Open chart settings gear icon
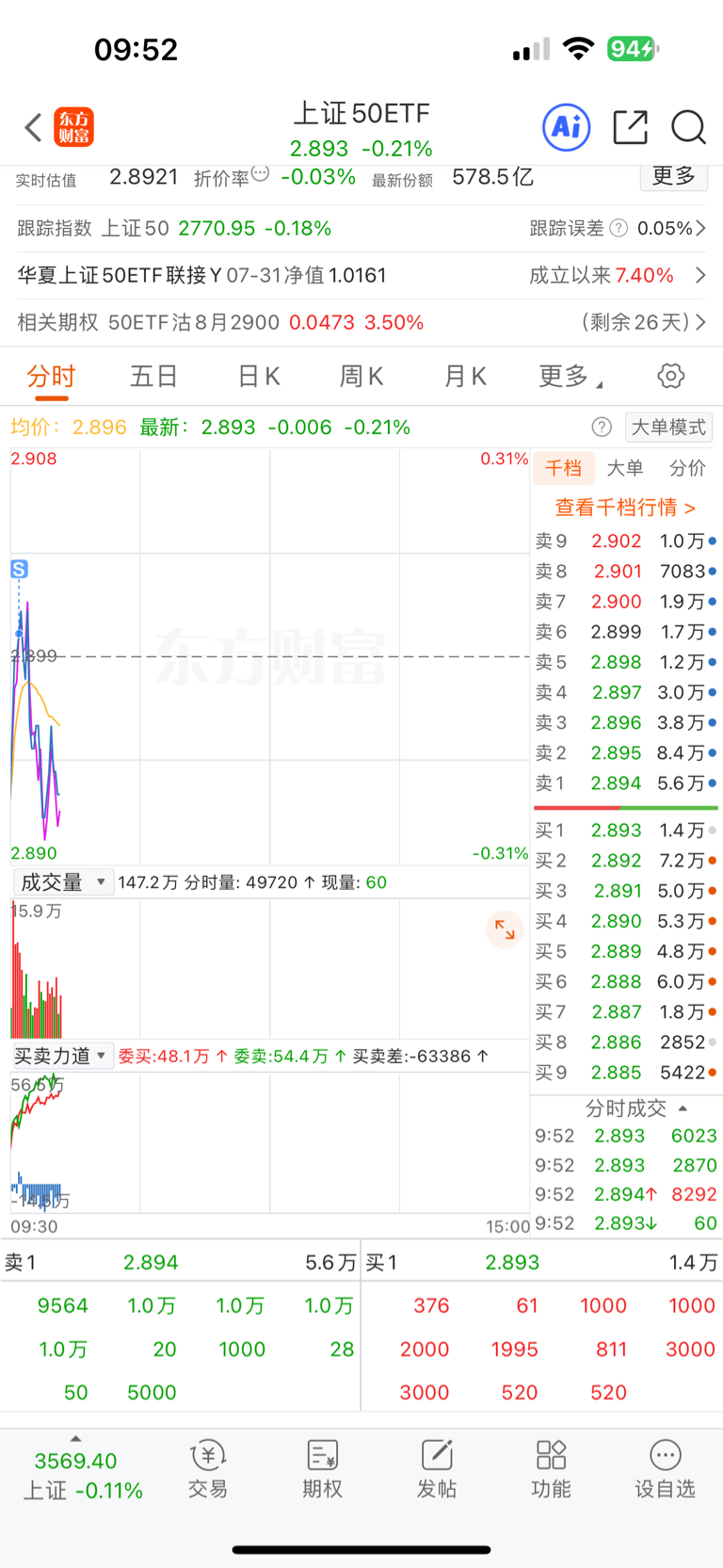This screenshot has height=1568, width=723. click(x=670, y=376)
